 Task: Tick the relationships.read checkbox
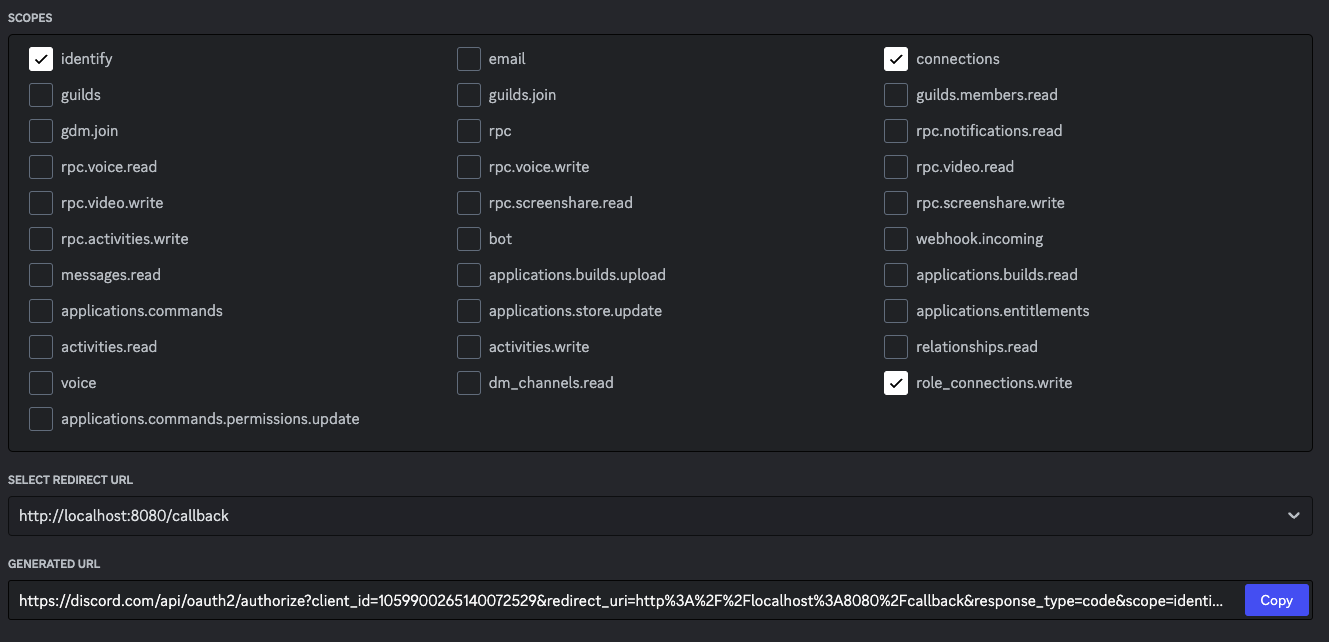[896, 347]
